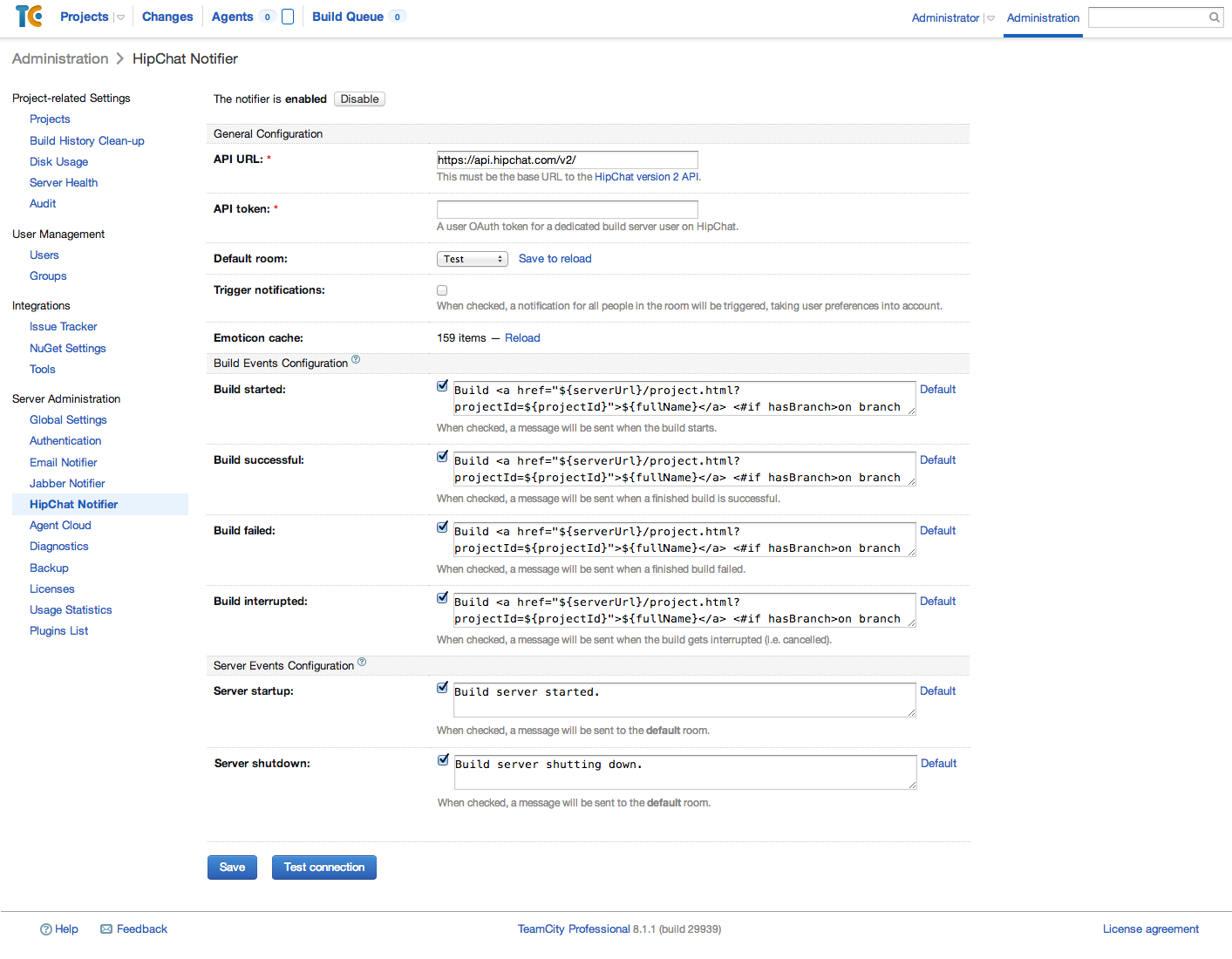Open Users management page

pos(44,255)
